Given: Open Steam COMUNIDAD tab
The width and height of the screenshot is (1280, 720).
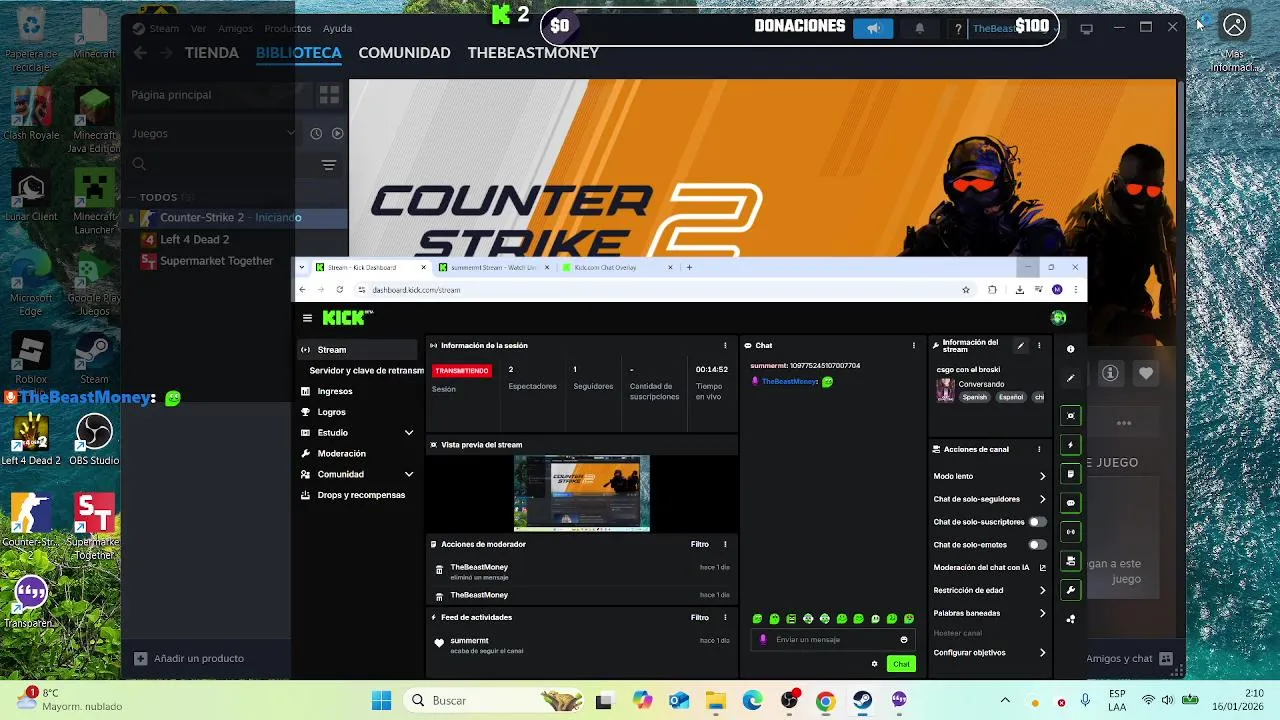Looking at the screenshot, I should click(x=404, y=53).
